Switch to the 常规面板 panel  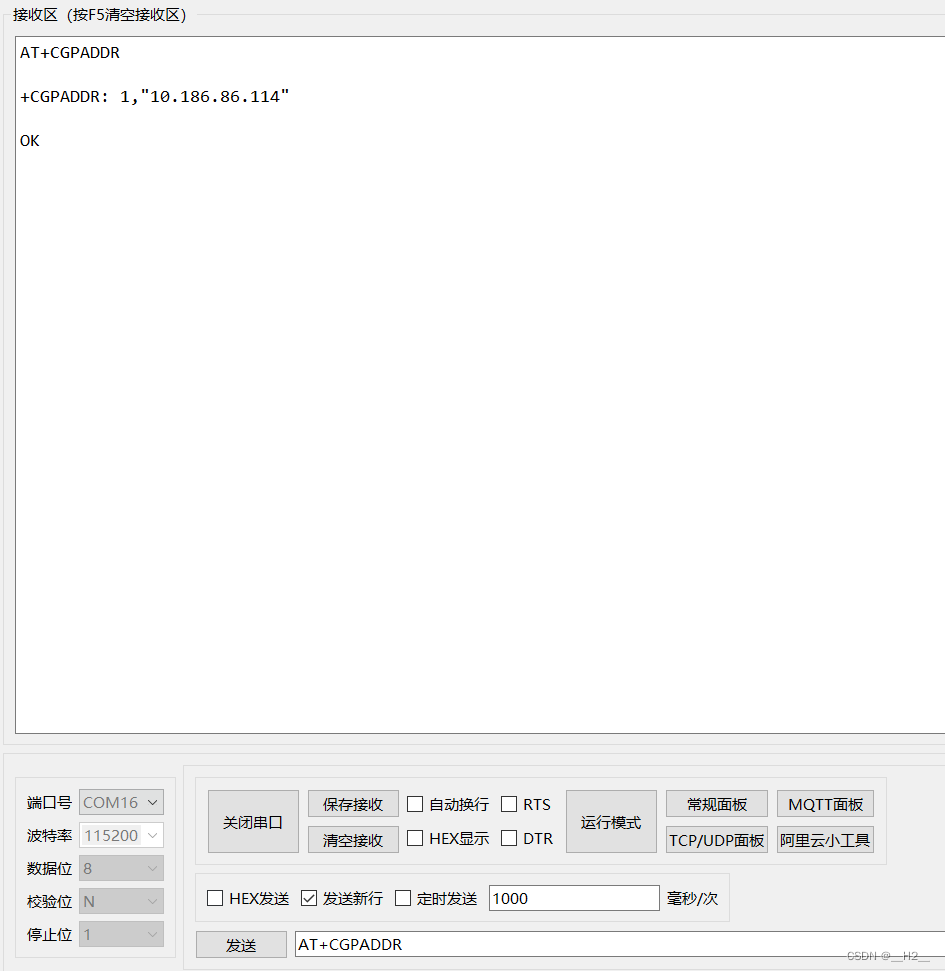(716, 803)
